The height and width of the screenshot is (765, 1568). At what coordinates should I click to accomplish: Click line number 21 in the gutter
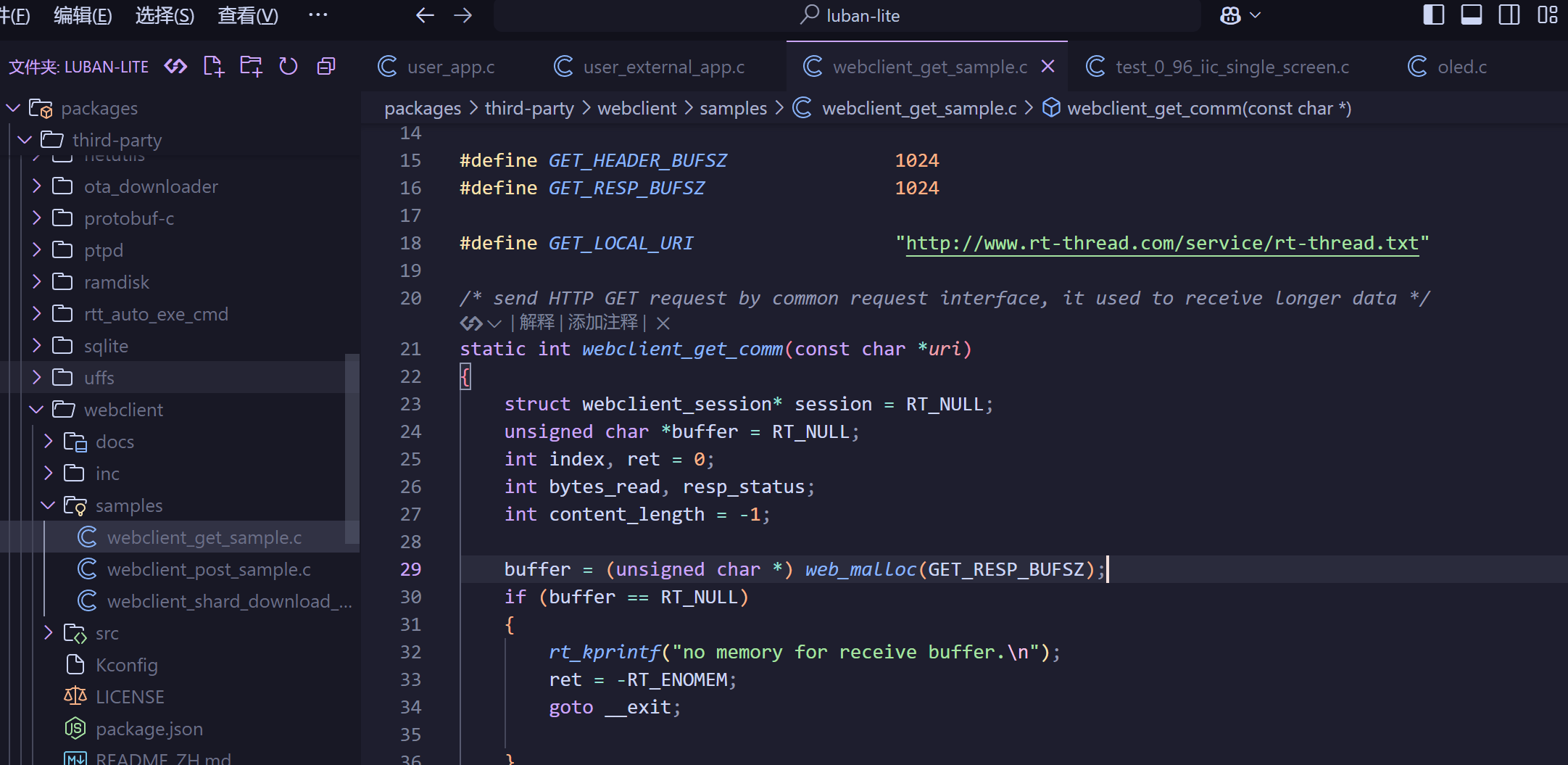[x=410, y=349]
